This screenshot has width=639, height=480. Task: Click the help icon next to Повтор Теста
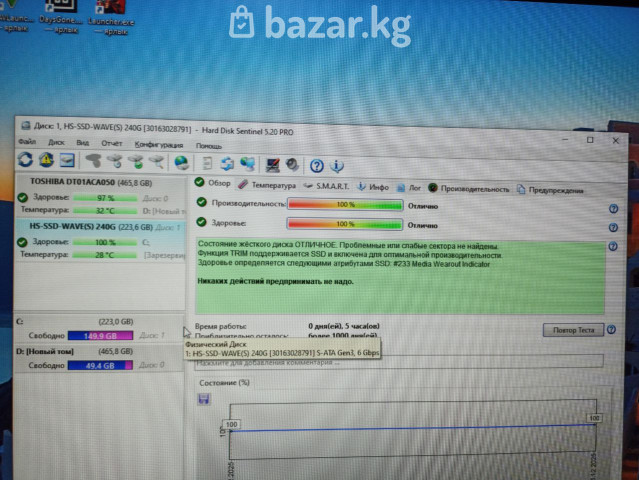click(x=612, y=330)
